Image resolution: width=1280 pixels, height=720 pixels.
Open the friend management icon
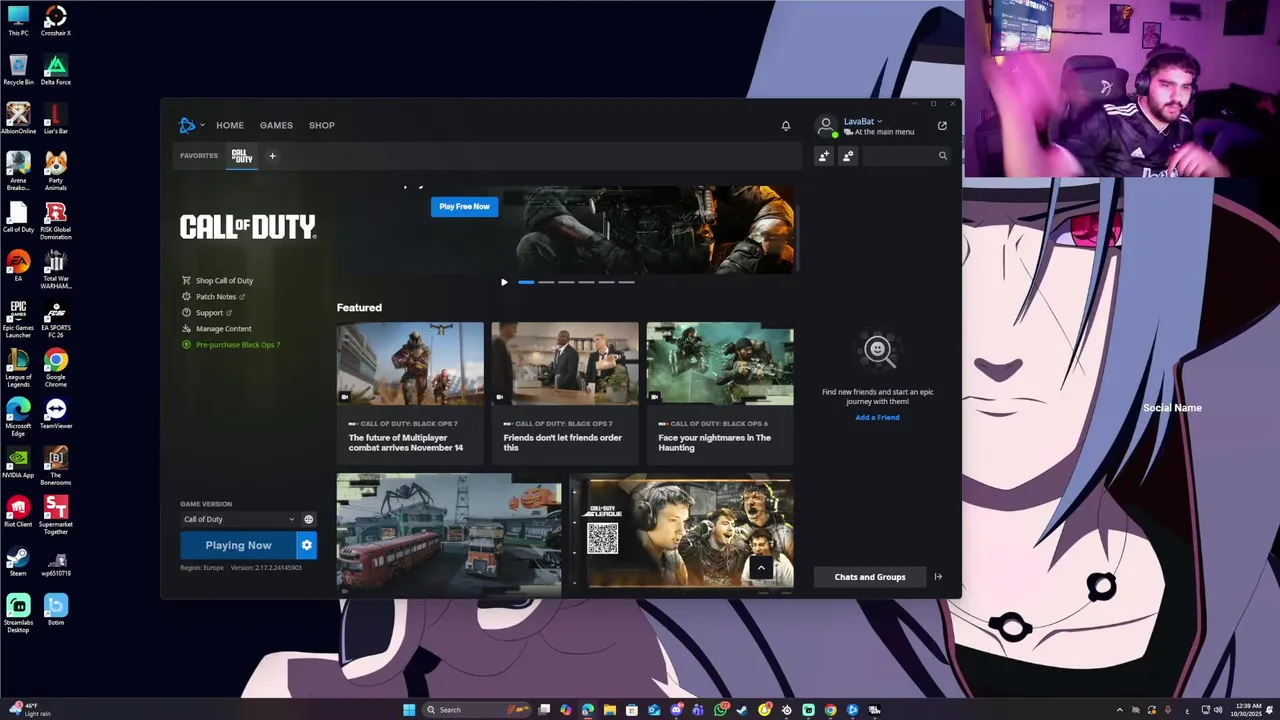[848, 156]
